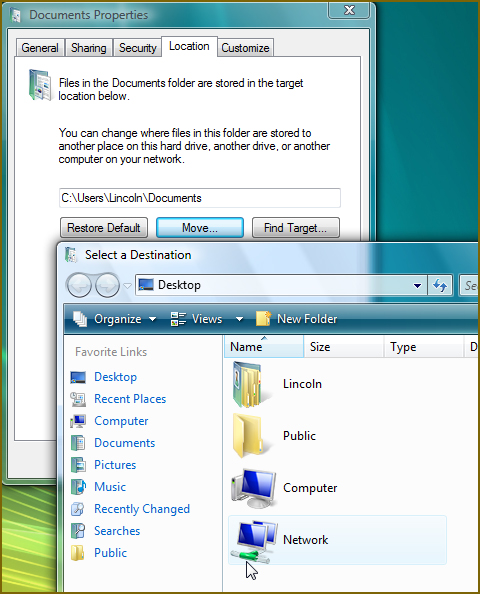Click the Pictures icon in Favorite Links
Viewport: 480px width, 594px height.
click(x=78, y=465)
